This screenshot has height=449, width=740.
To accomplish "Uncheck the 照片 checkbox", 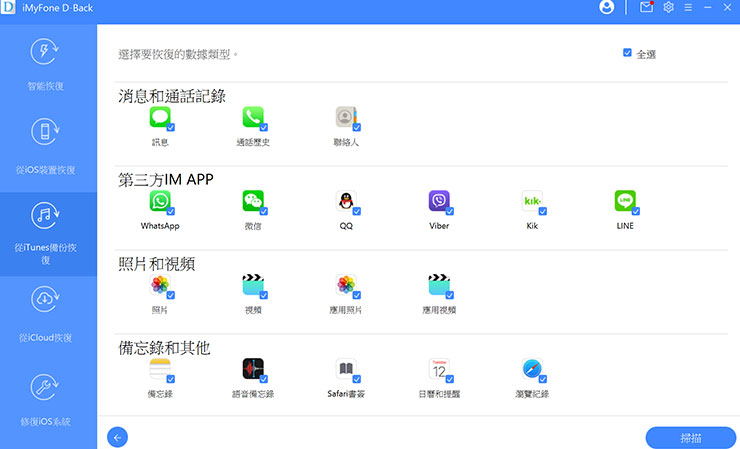I will click(171, 295).
